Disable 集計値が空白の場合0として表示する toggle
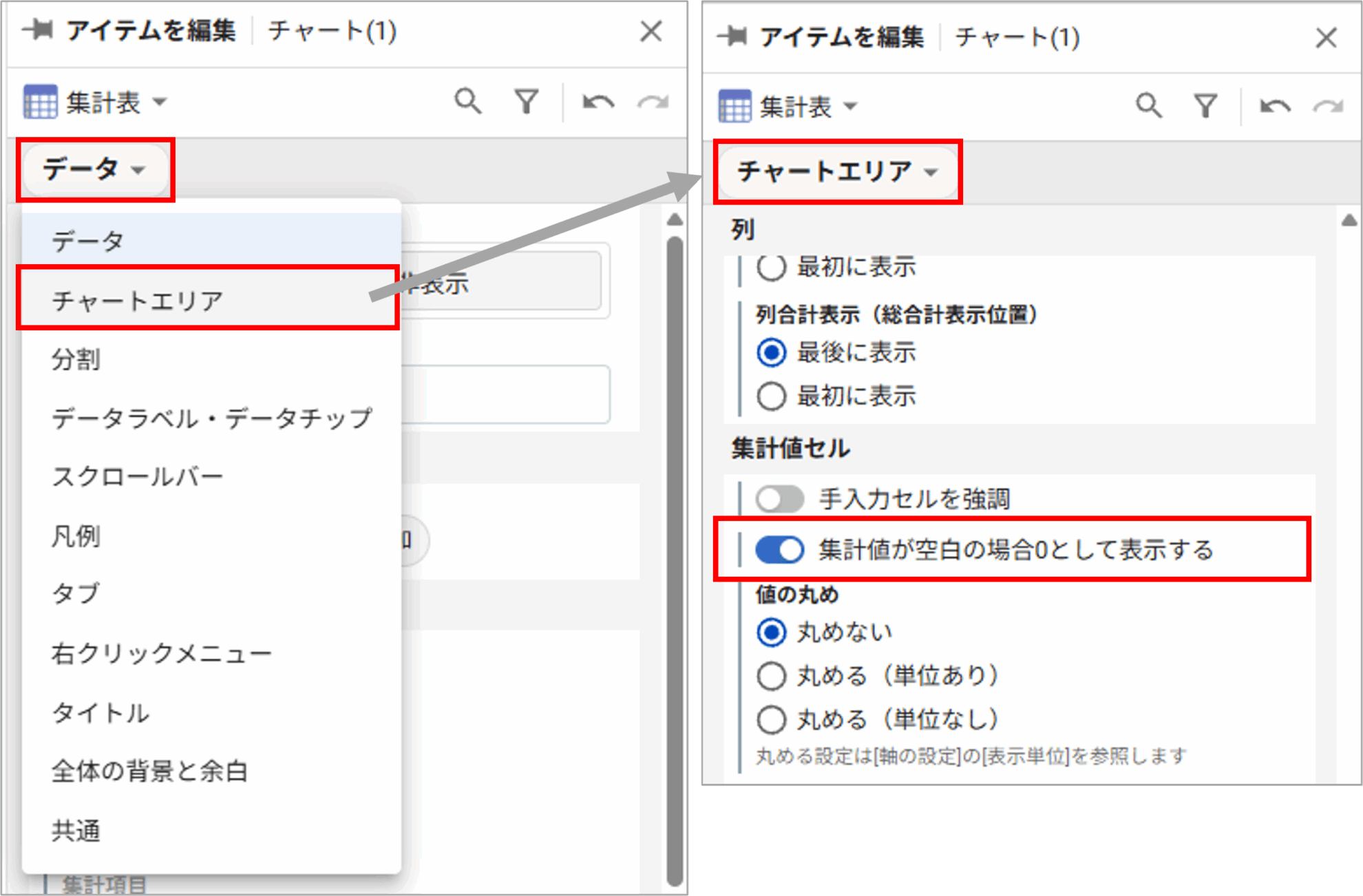The width and height of the screenshot is (1363, 896). click(x=779, y=550)
